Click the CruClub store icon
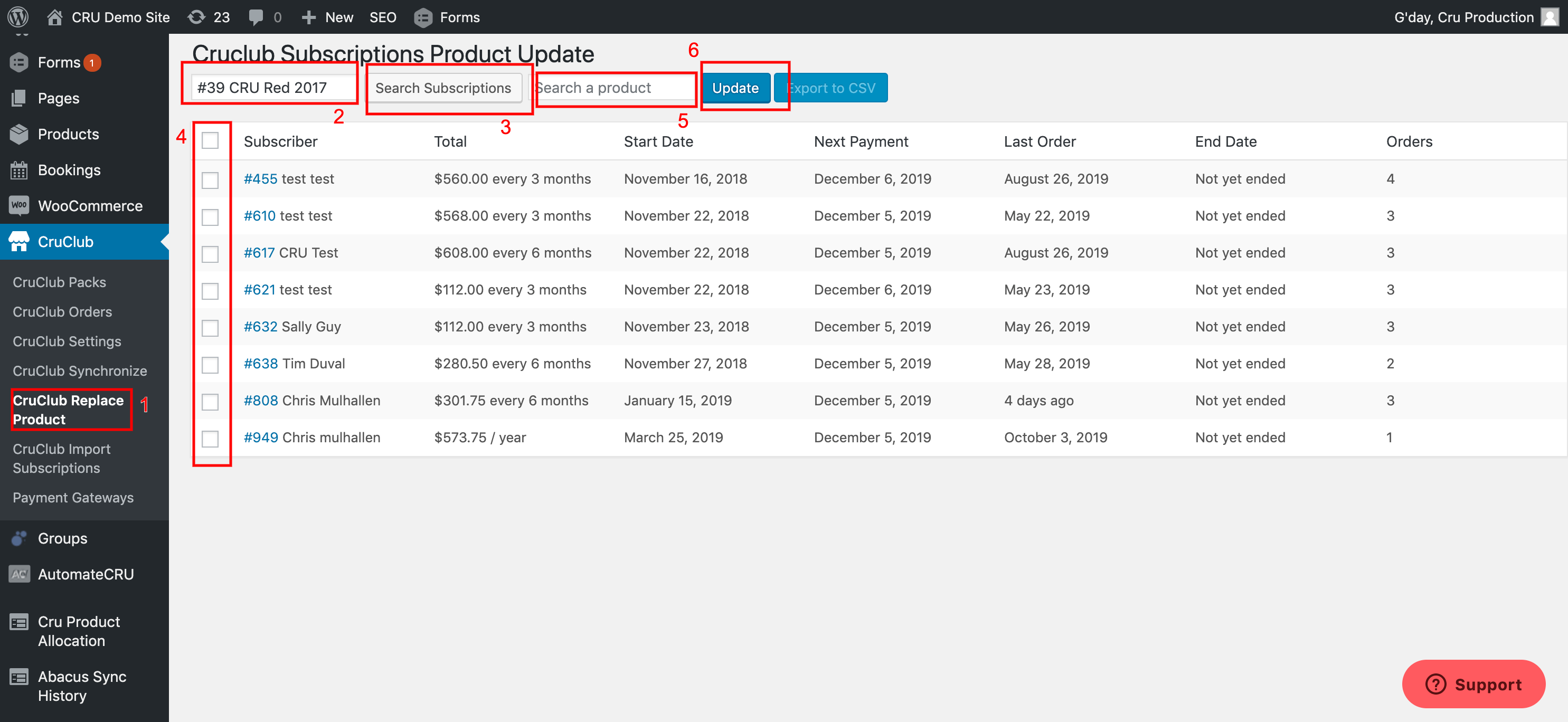The width and height of the screenshot is (1568, 722). pos(19,241)
